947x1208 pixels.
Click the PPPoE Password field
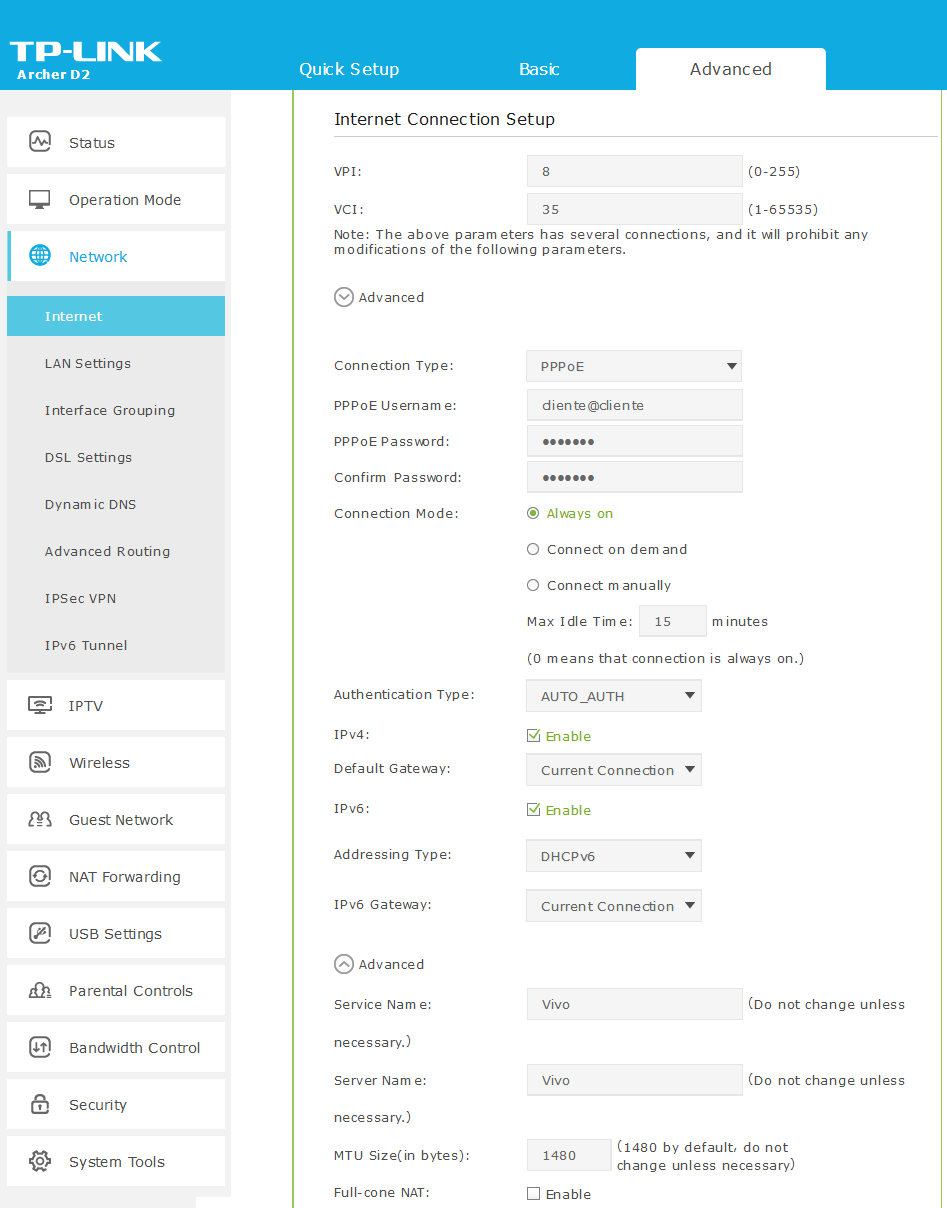pos(634,441)
